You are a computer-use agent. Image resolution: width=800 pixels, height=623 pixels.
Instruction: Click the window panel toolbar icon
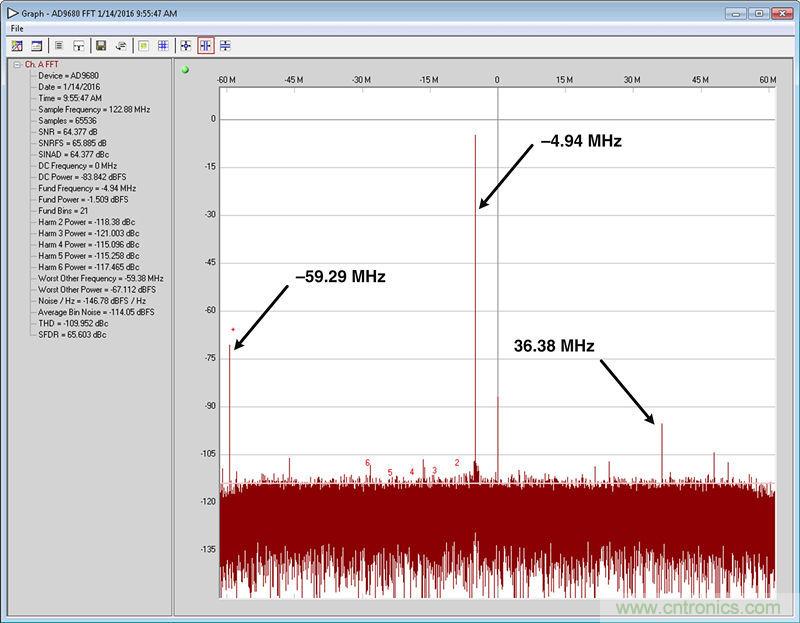[x=37, y=46]
